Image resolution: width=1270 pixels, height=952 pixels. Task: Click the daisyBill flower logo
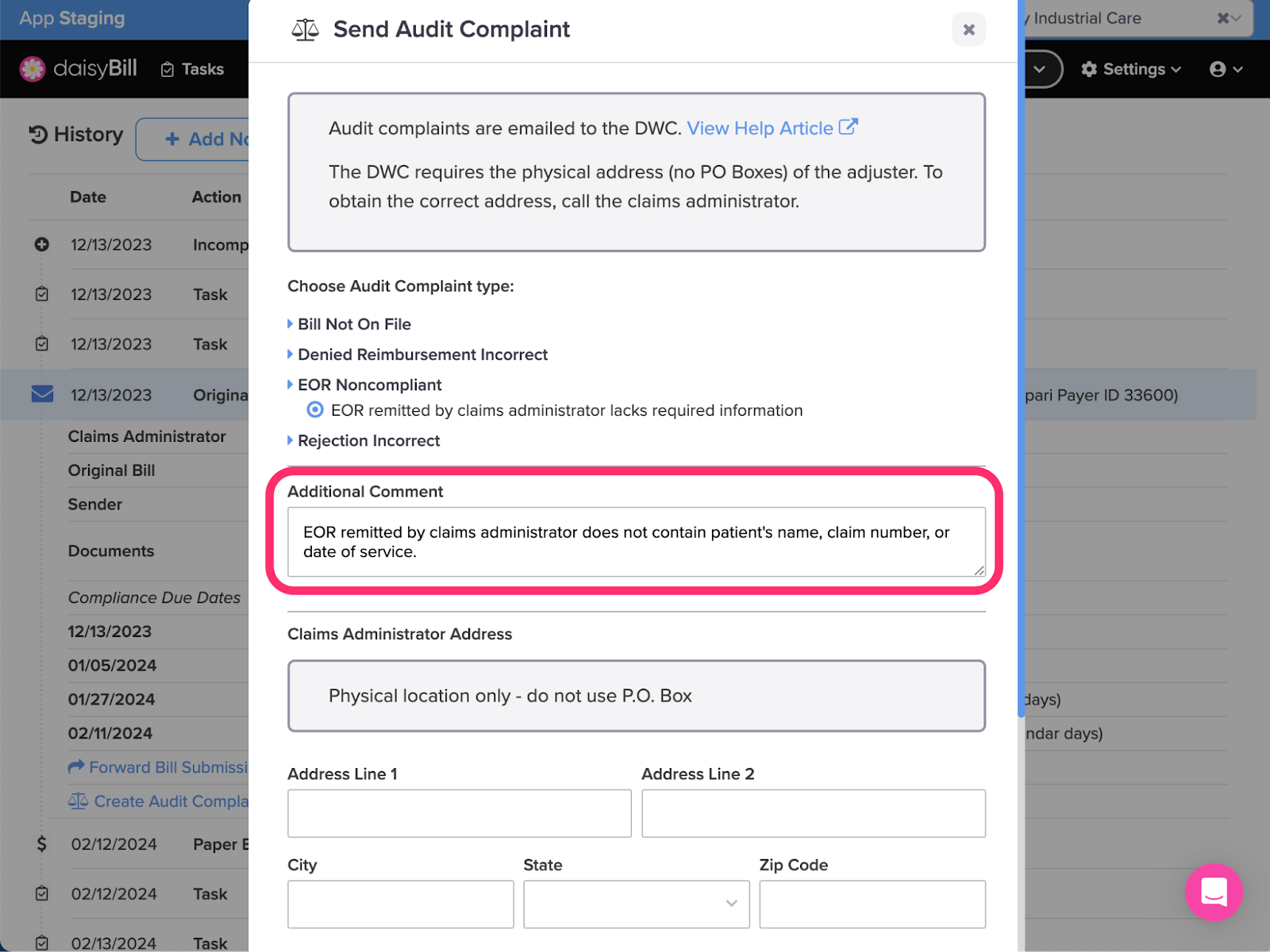33,69
